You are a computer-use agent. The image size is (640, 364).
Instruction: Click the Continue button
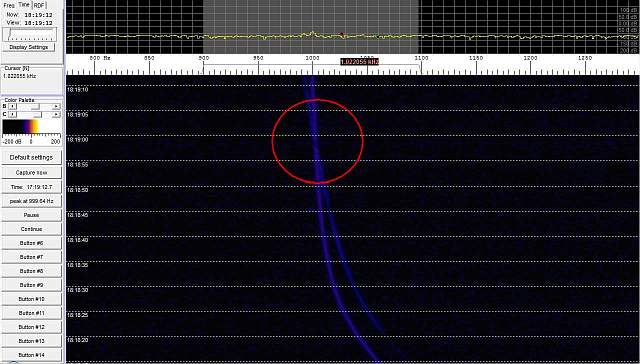click(x=31, y=229)
